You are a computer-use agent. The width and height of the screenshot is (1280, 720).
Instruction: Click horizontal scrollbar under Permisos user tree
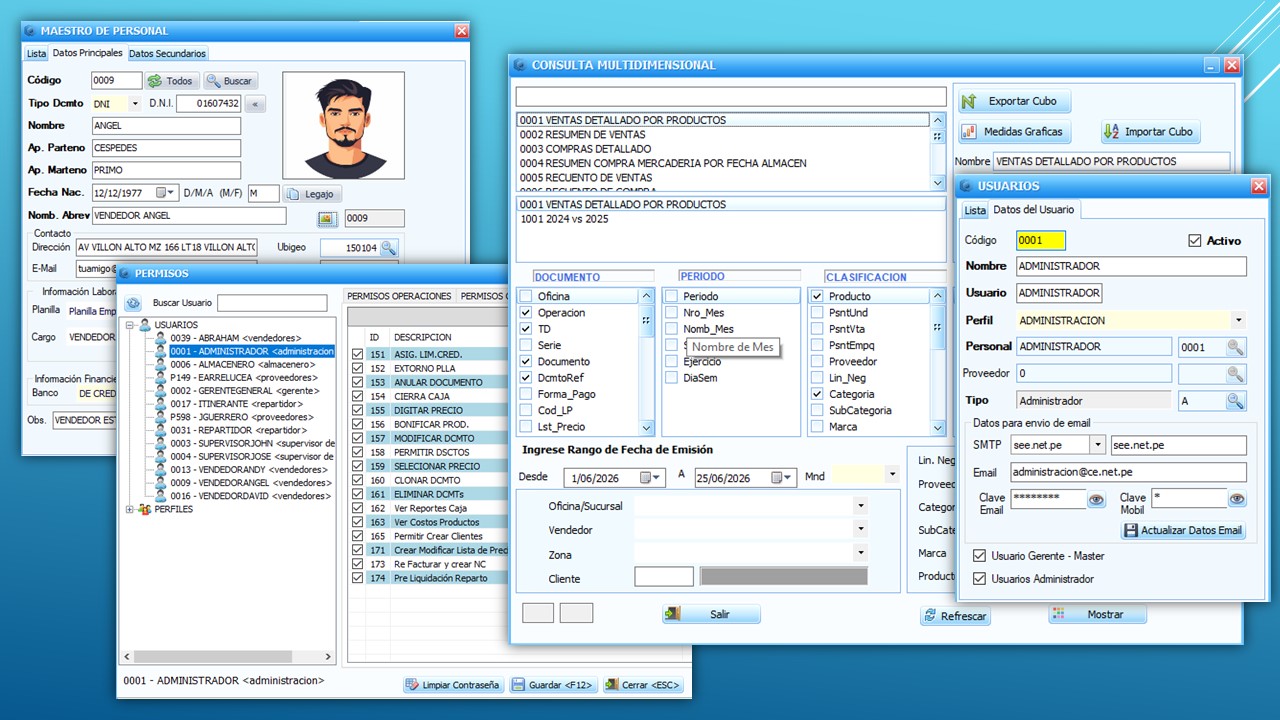[228, 656]
